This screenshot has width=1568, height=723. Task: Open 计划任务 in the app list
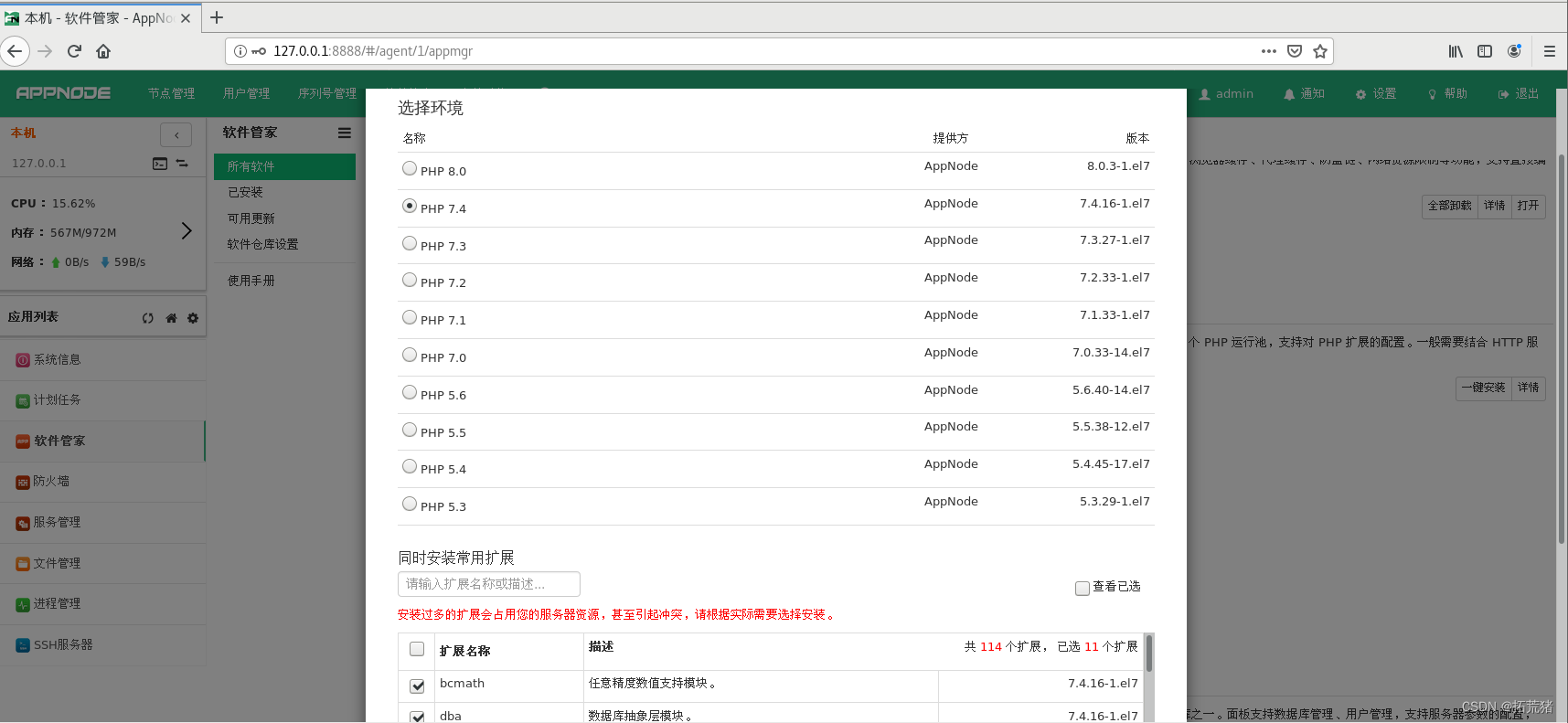(x=102, y=400)
